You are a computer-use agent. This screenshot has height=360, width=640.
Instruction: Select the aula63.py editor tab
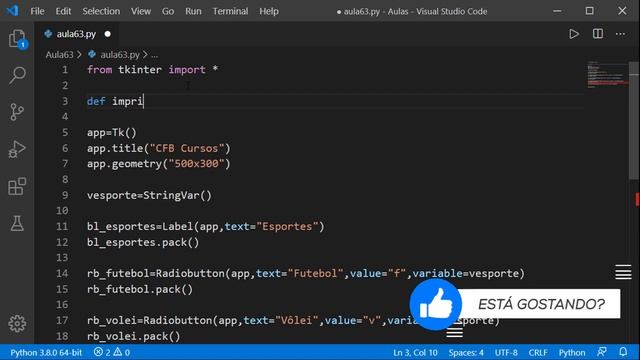[76, 34]
